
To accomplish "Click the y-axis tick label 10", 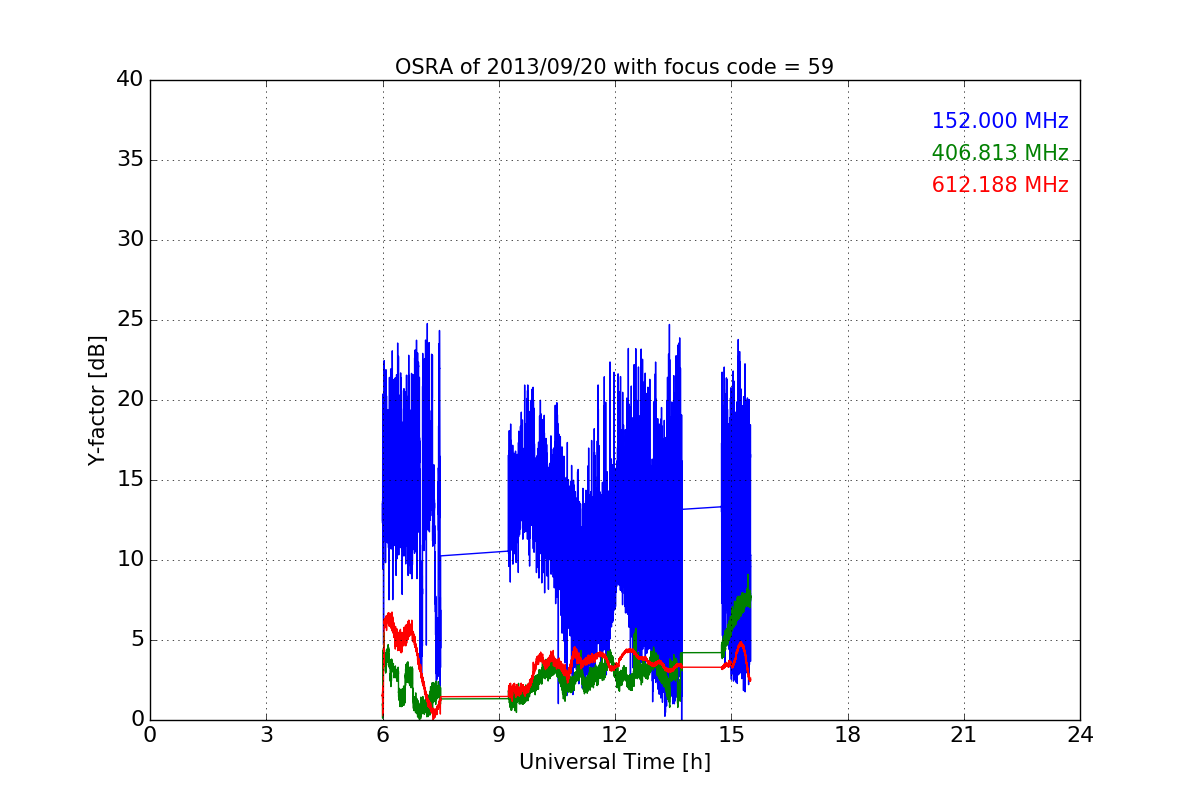I will (x=130, y=560).
